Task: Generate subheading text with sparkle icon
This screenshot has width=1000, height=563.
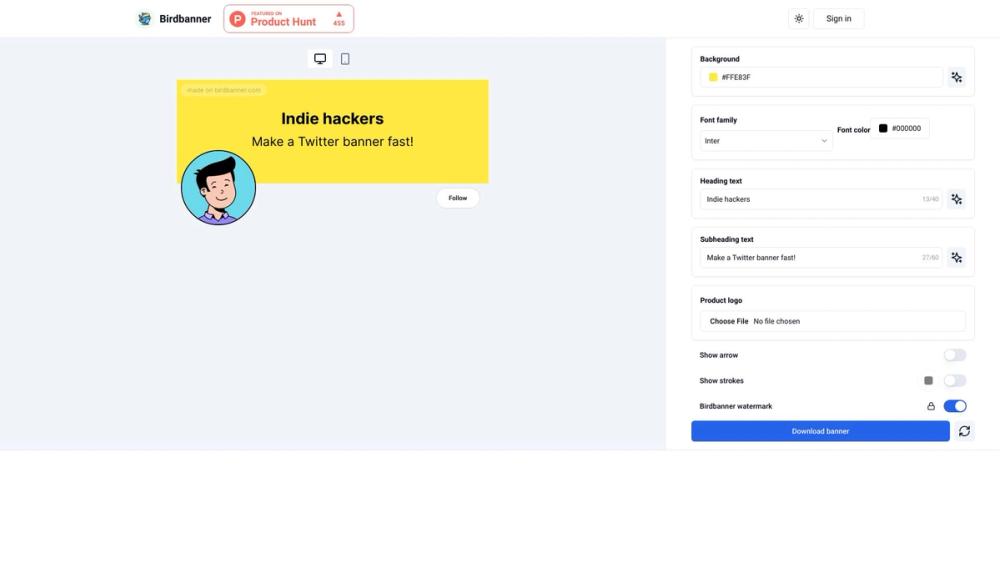Action: point(957,258)
